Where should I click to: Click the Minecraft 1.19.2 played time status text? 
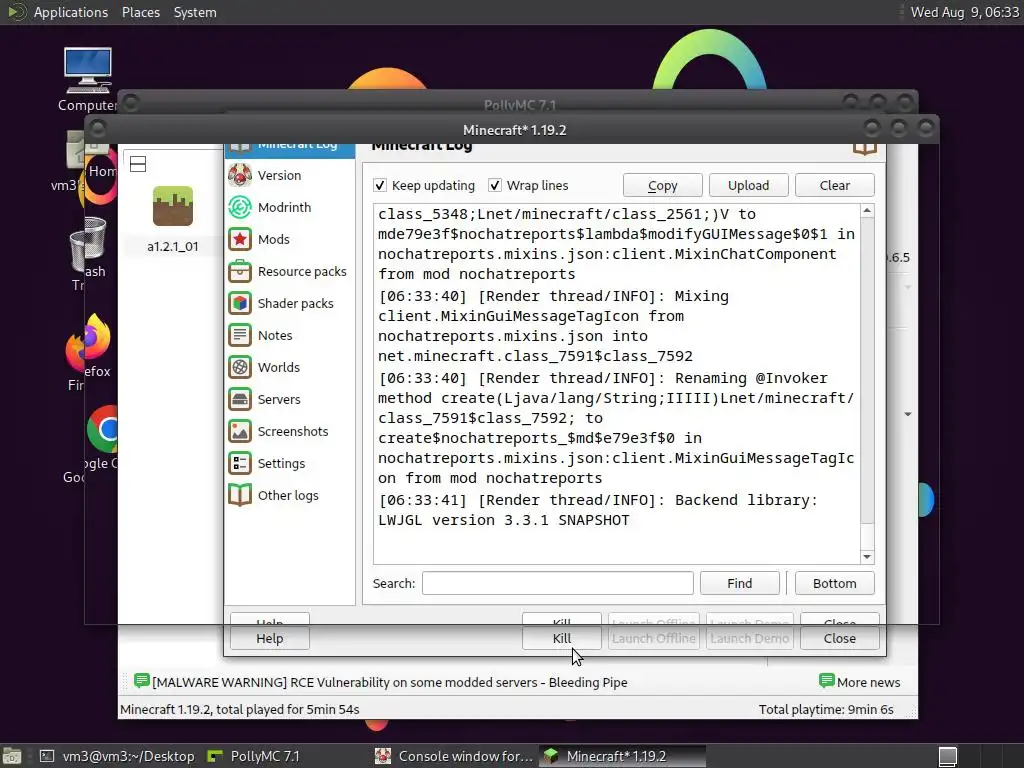240,709
